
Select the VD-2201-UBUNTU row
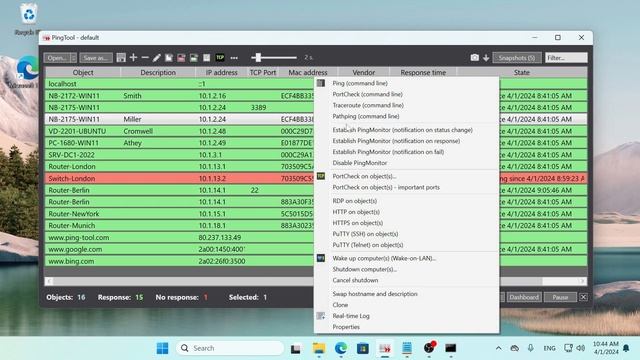pyautogui.click(x=316, y=131)
